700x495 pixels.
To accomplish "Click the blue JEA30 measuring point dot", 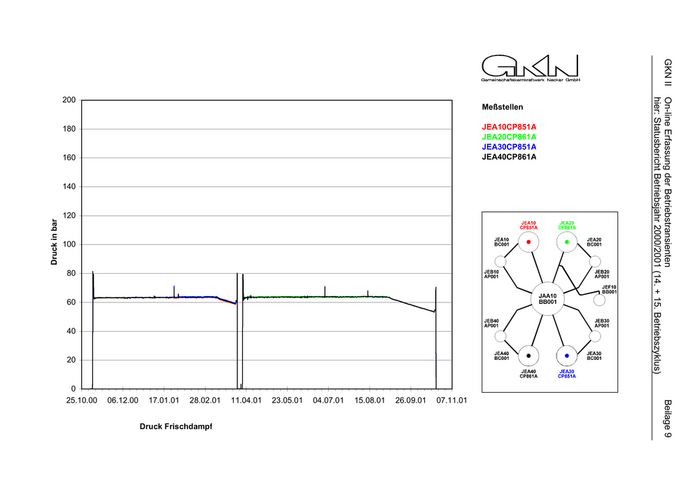I will click(567, 356).
